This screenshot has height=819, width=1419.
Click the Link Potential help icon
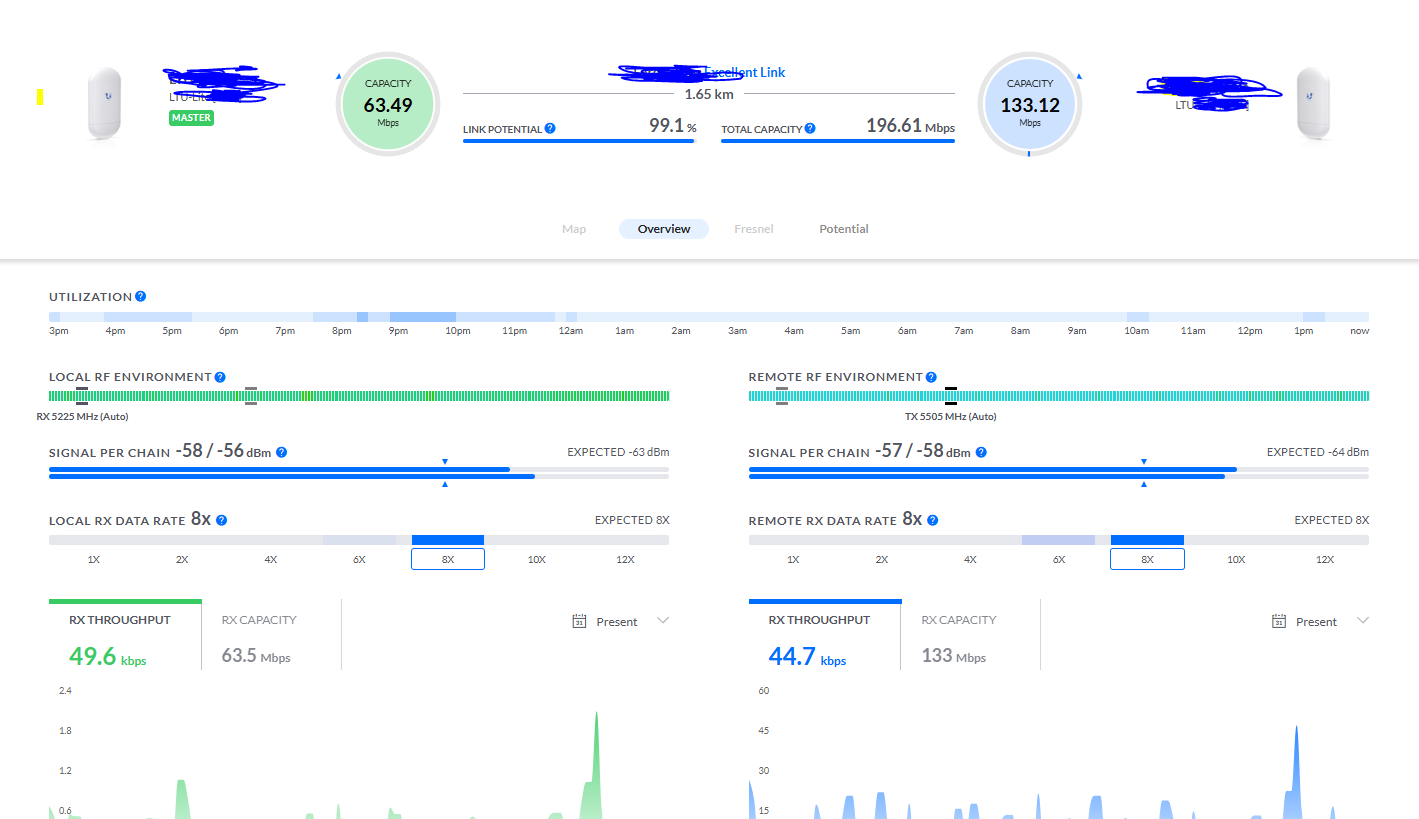550,129
